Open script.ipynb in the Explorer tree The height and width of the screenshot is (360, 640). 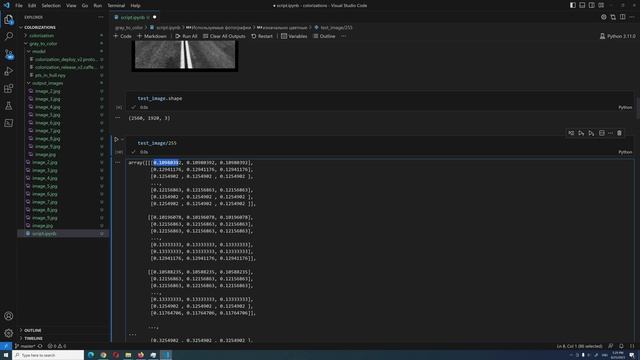pos(44,233)
